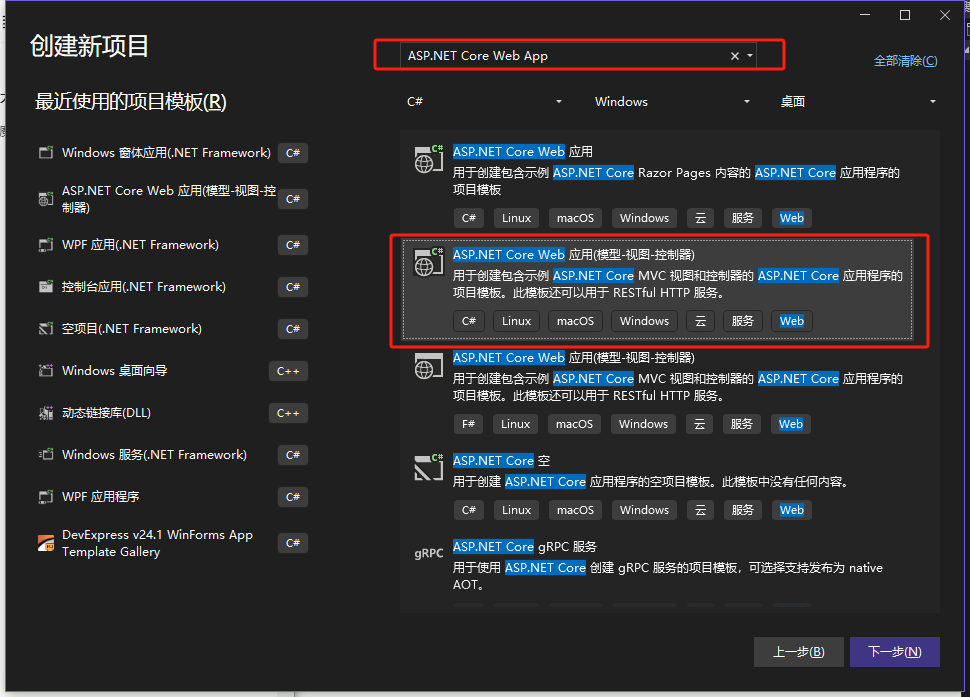970x697 pixels.
Task: Click the Web tag under the Razor Pages template
Action: (792, 218)
